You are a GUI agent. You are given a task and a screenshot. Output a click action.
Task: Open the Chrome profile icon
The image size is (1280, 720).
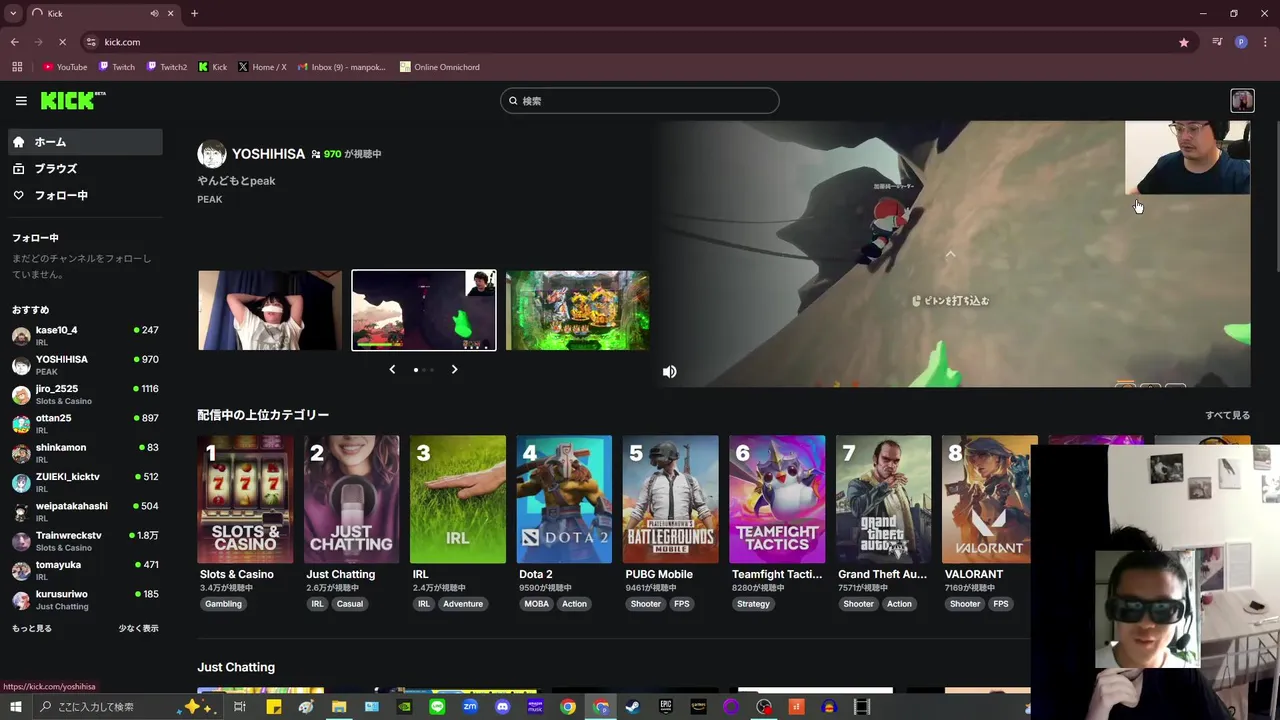click(x=1241, y=42)
